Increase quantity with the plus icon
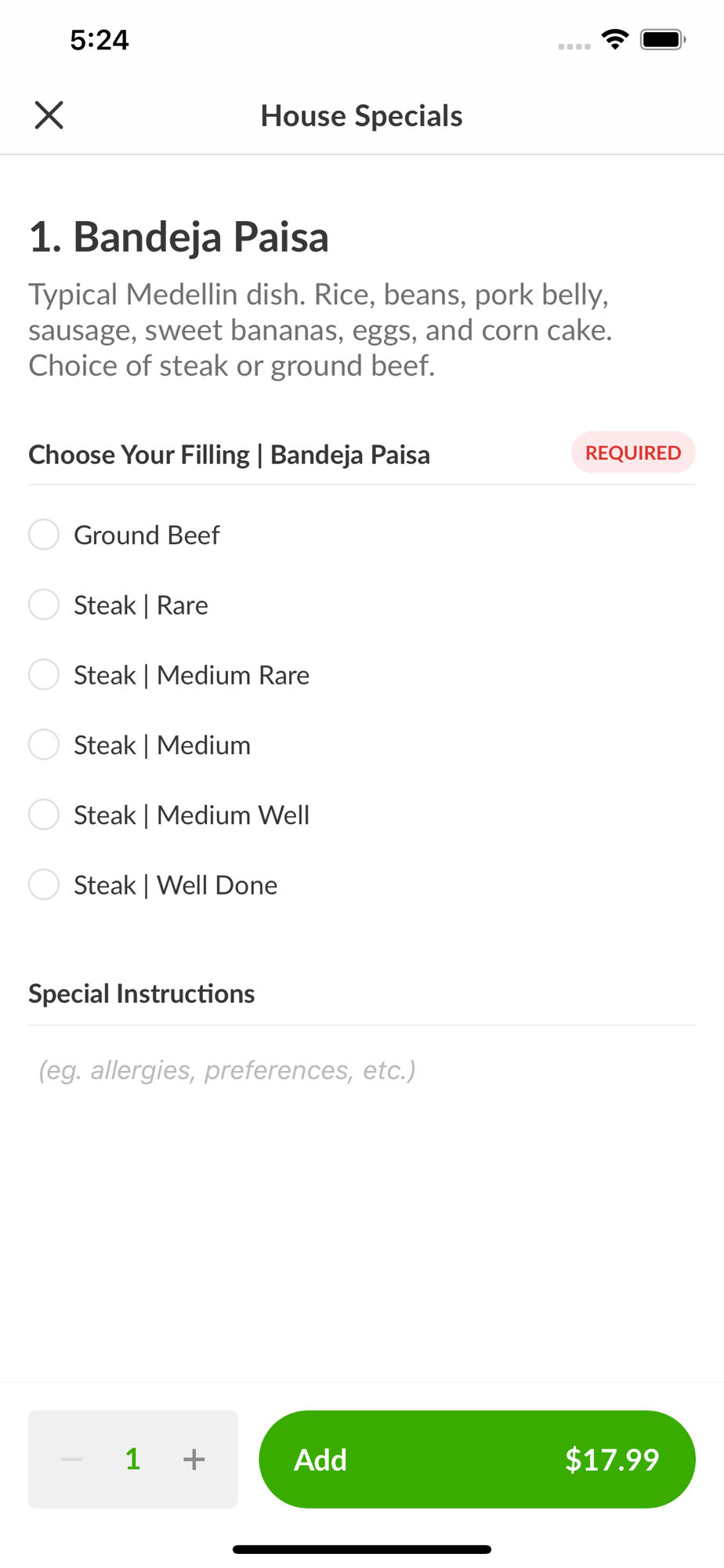This screenshot has width=724, height=1568. click(x=194, y=1459)
